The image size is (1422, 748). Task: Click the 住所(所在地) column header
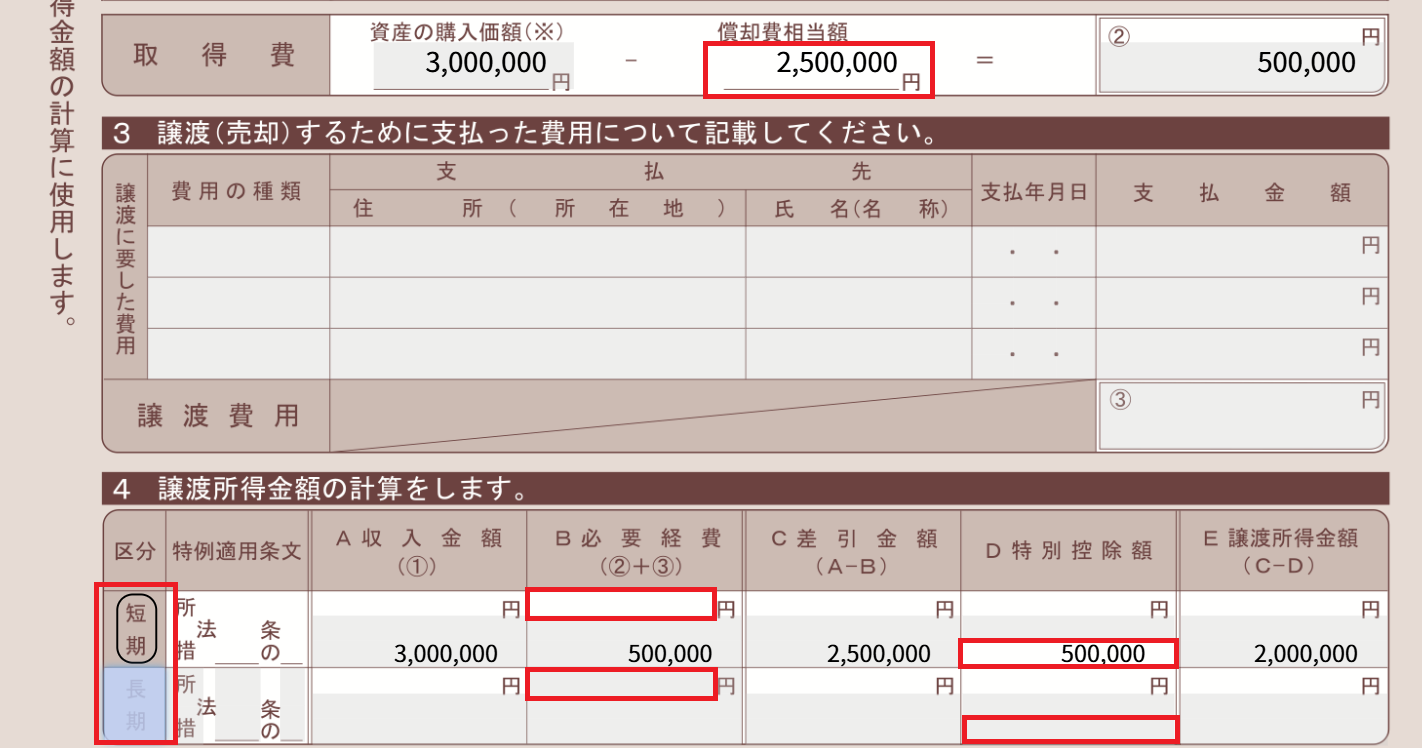coord(539,210)
